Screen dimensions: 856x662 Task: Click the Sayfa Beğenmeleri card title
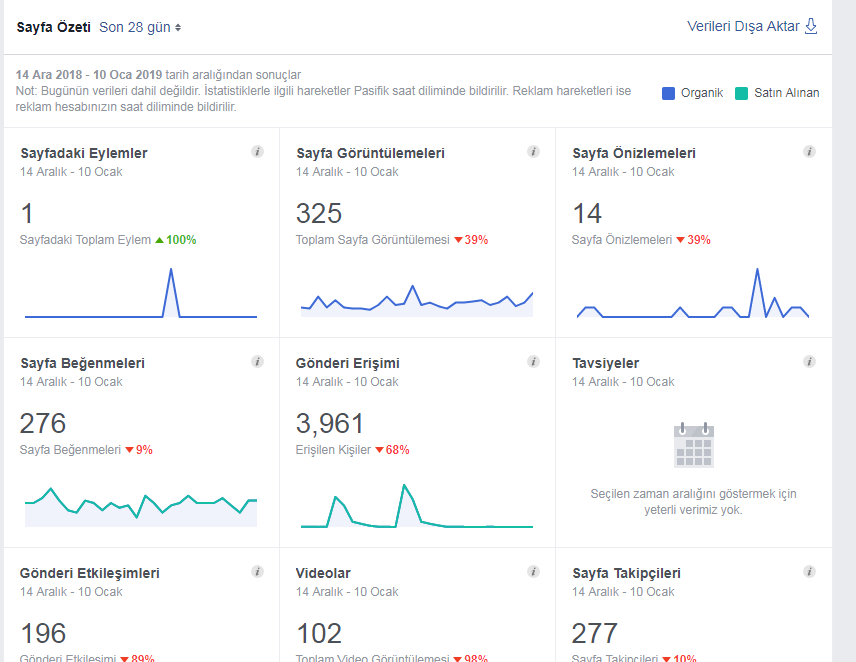click(82, 363)
